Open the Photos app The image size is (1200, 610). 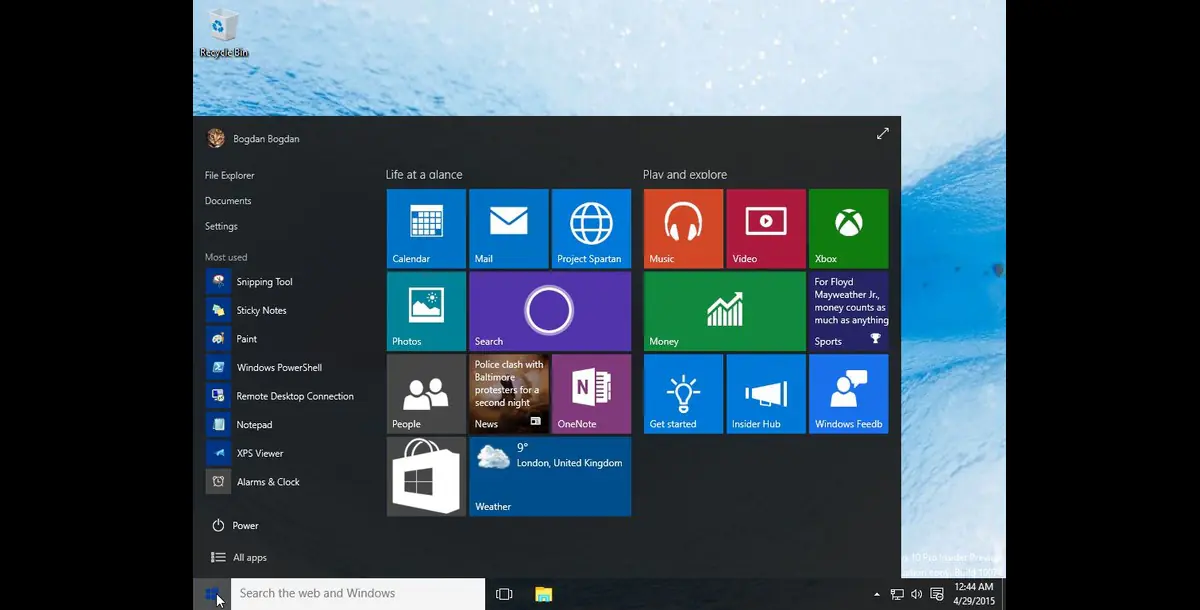[x=426, y=311]
